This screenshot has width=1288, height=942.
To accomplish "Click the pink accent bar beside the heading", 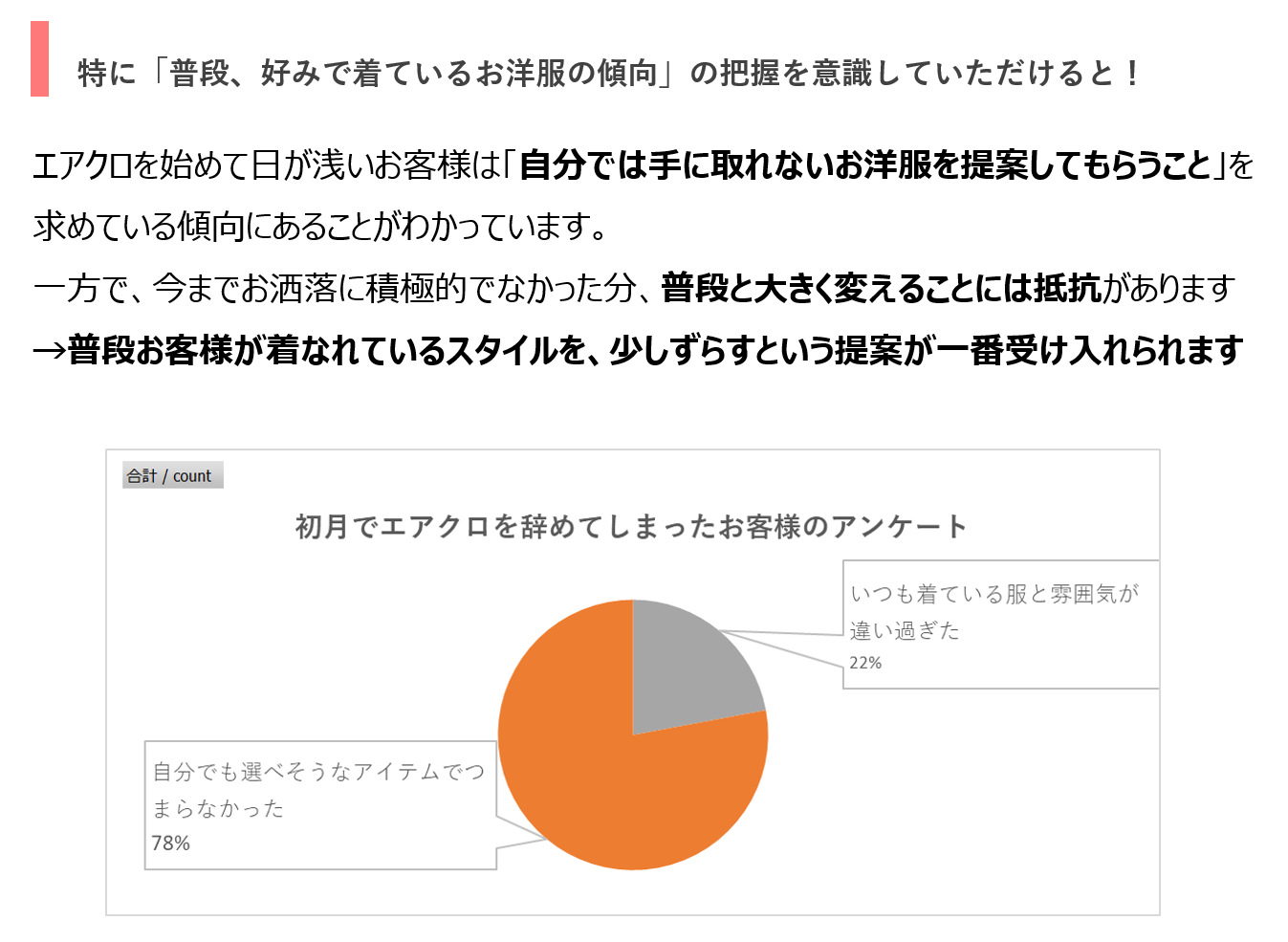I will click(x=39, y=59).
